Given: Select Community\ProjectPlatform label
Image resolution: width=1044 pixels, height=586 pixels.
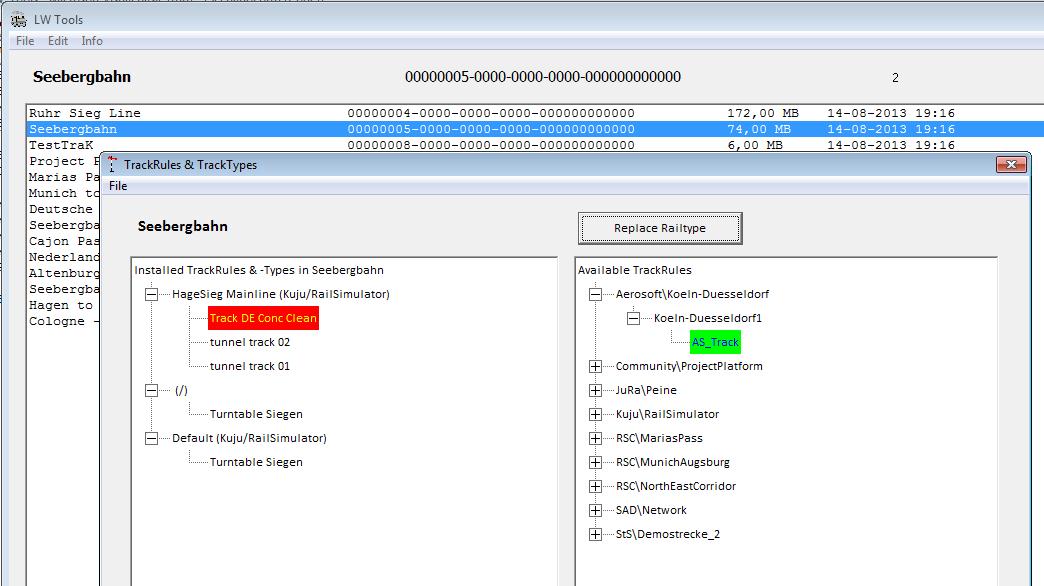Looking at the screenshot, I should 689,366.
